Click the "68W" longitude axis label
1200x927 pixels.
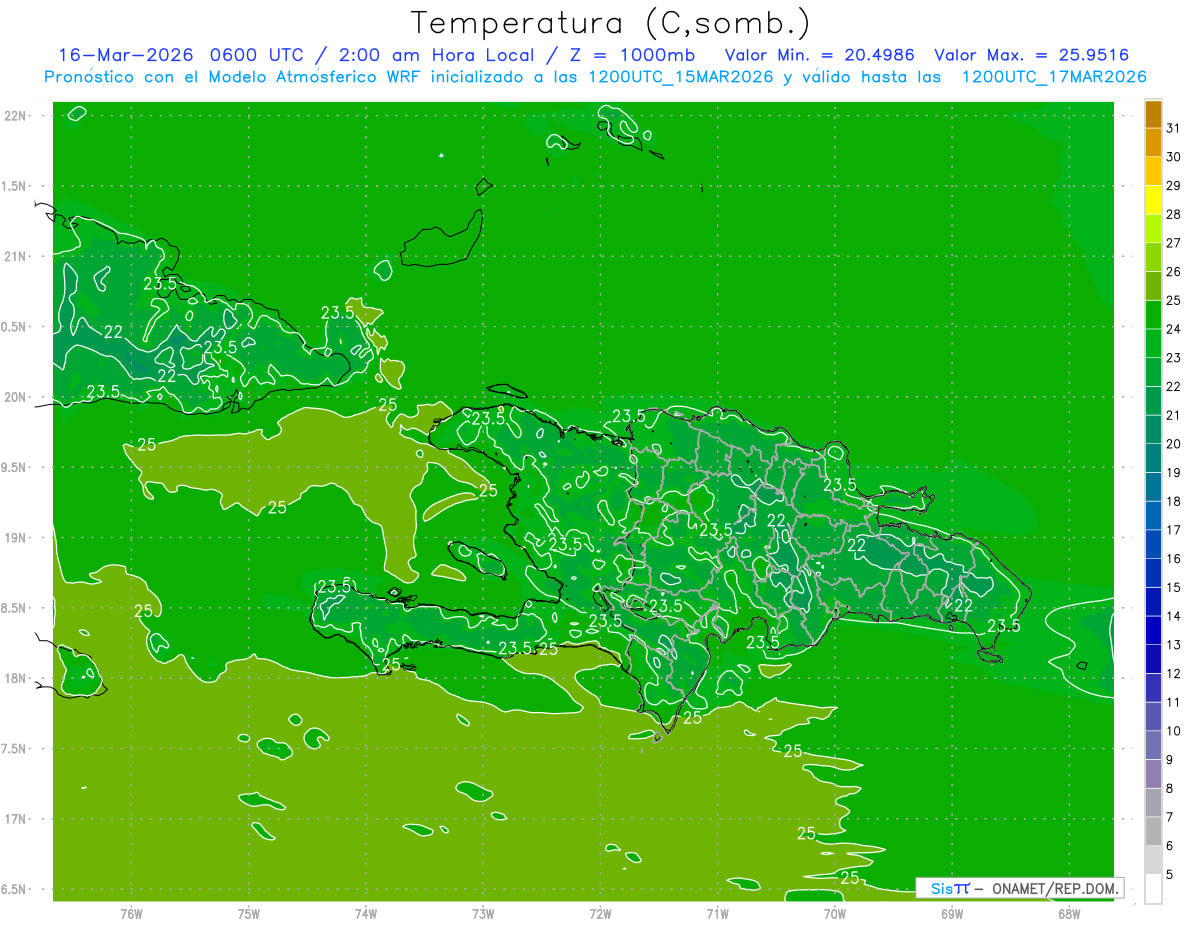tap(1069, 914)
